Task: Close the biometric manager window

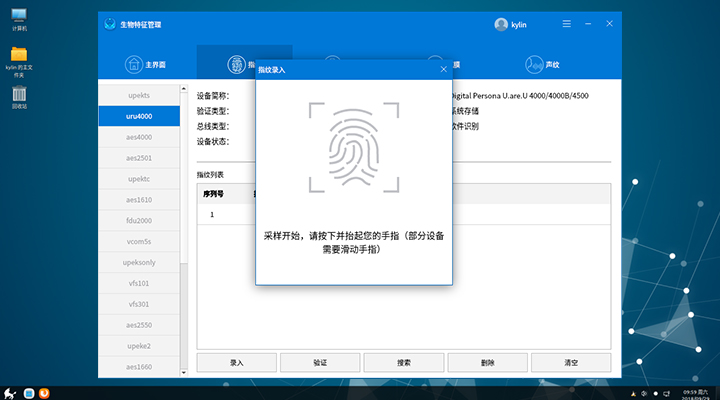Action: click(x=609, y=23)
